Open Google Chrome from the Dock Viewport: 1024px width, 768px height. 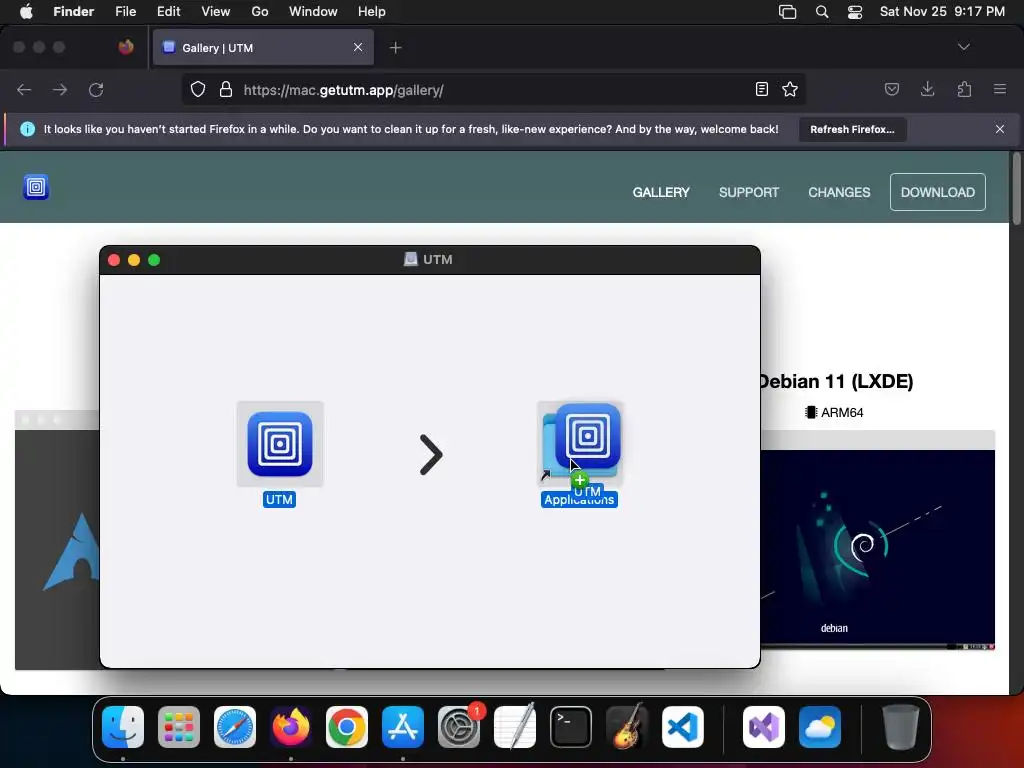click(347, 727)
